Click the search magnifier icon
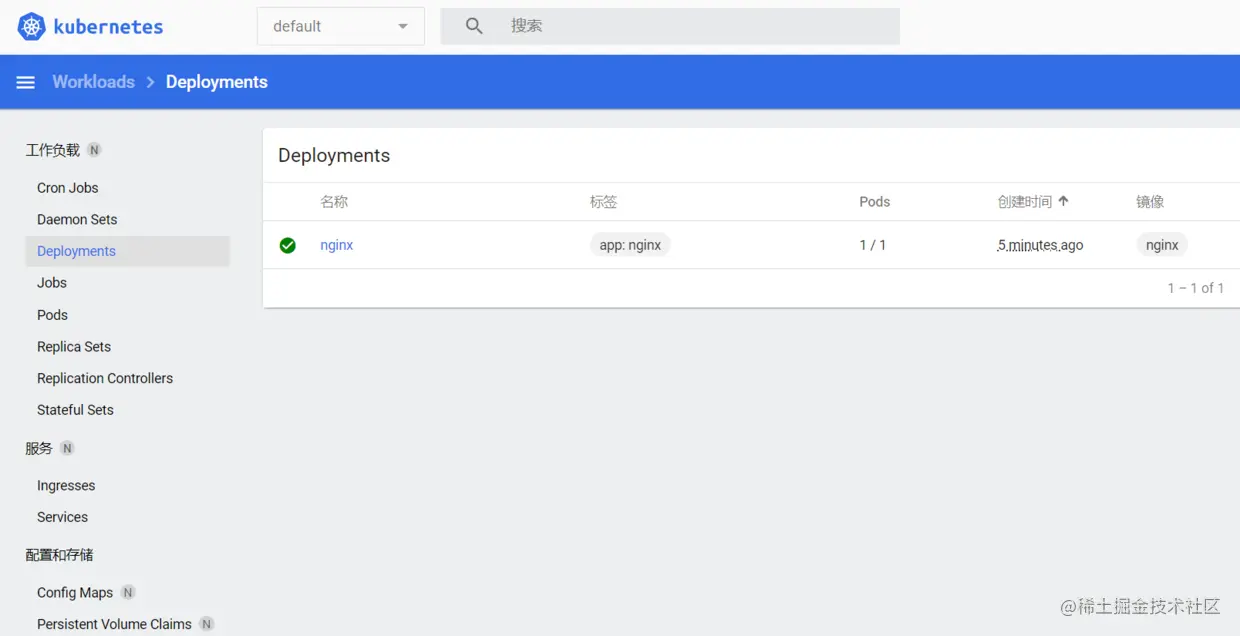The height and width of the screenshot is (636, 1240). (x=474, y=26)
